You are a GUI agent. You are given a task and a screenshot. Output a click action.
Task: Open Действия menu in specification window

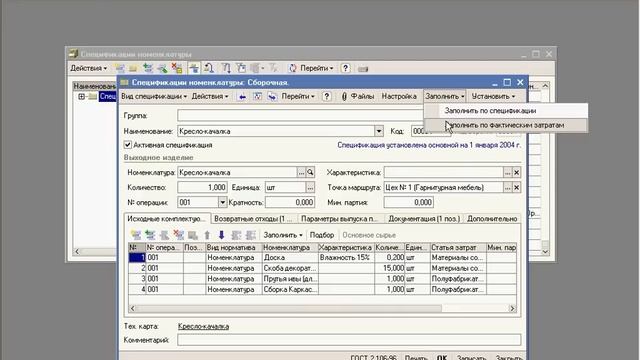pyautogui.click(x=210, y=97)
